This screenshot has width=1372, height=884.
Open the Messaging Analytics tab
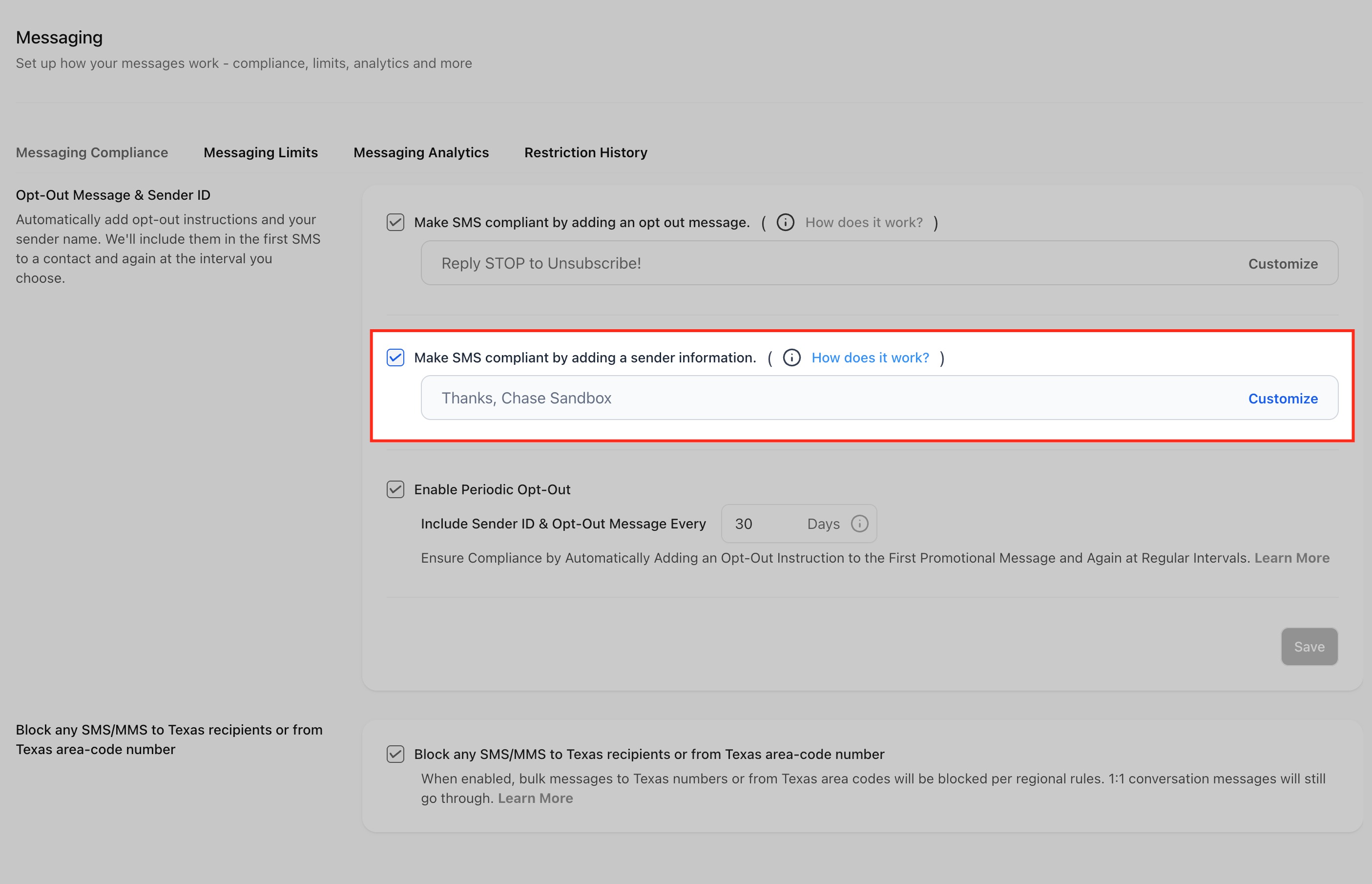tap(420, 152)
